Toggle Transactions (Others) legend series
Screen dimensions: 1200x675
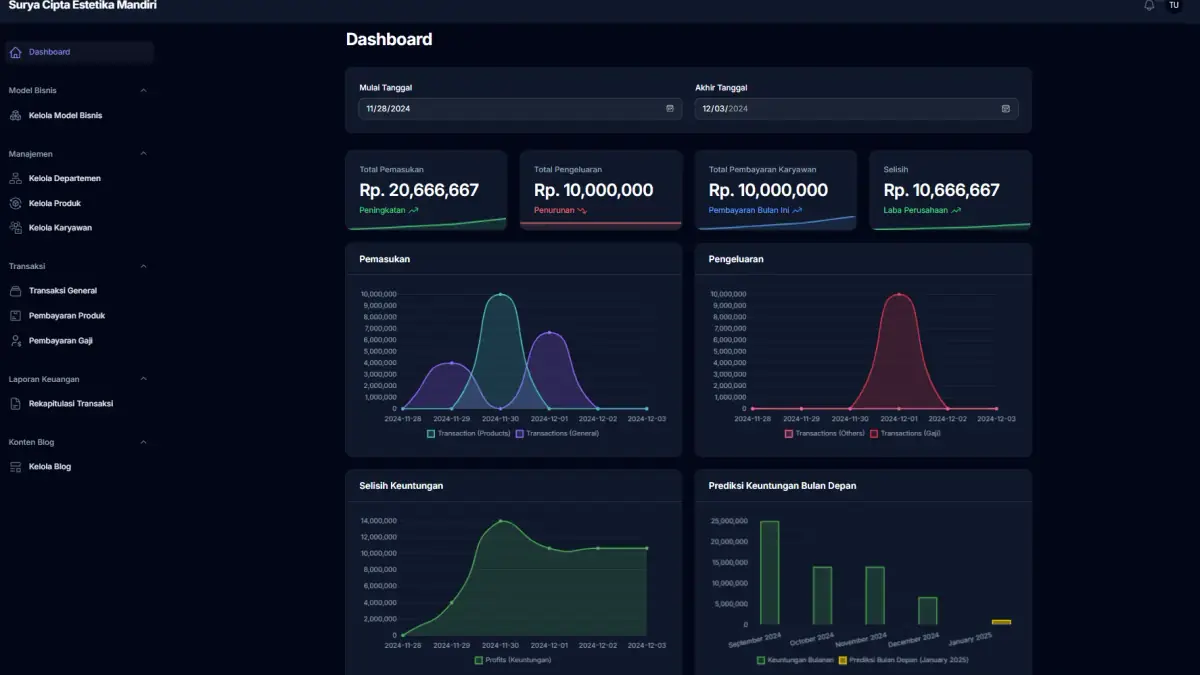click(825, 433)
